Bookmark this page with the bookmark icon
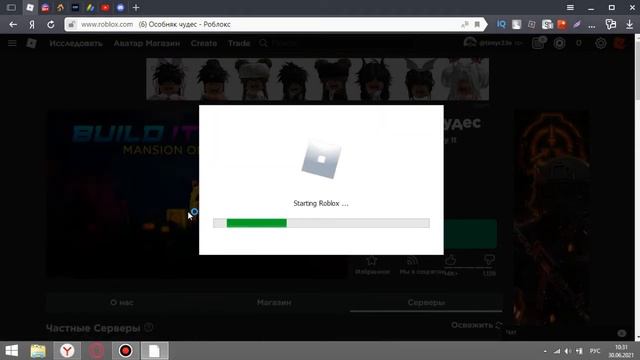This screenshot has height=360, width=640. 477,24
